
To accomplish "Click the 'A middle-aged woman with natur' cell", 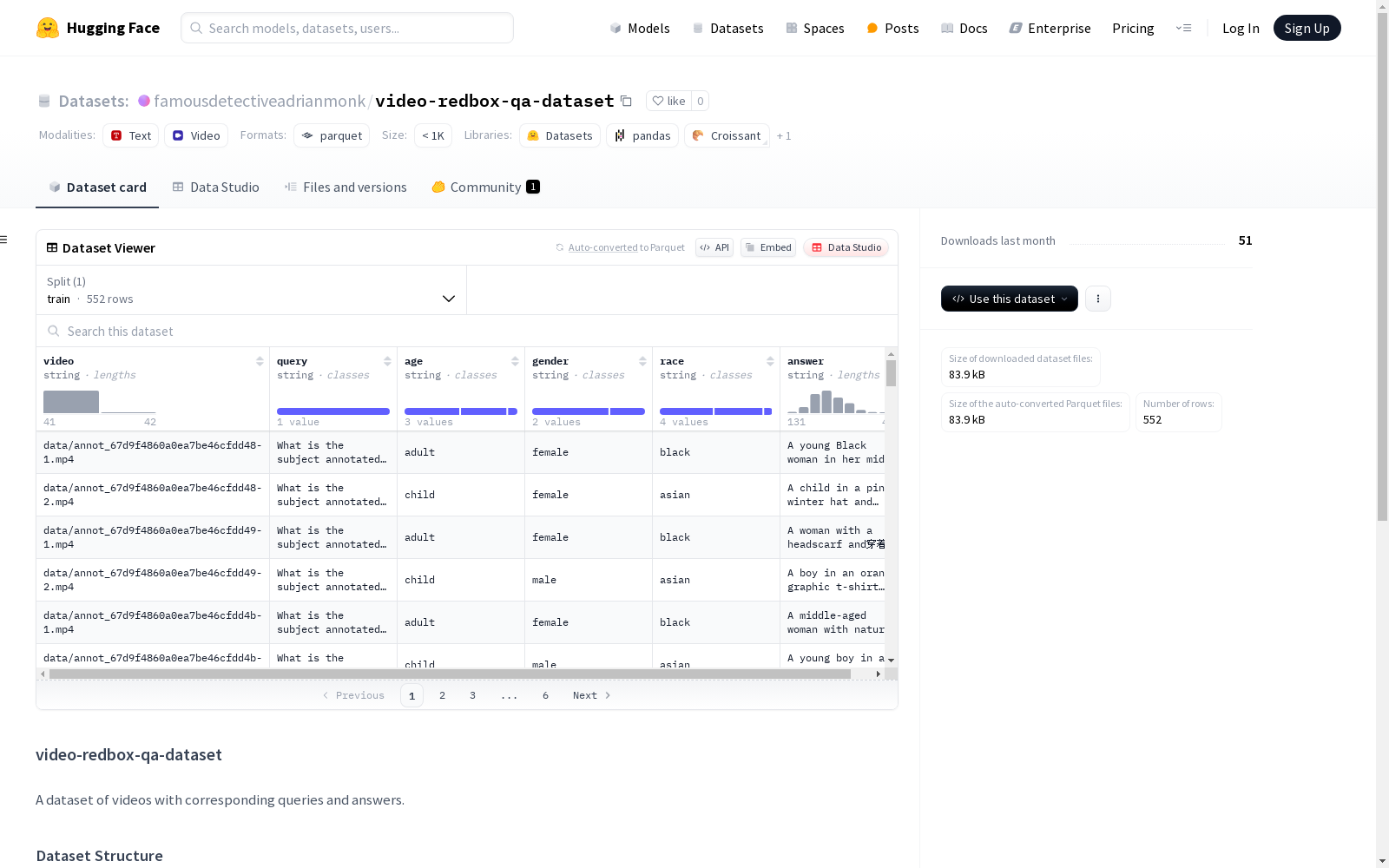I will (833, 622).
